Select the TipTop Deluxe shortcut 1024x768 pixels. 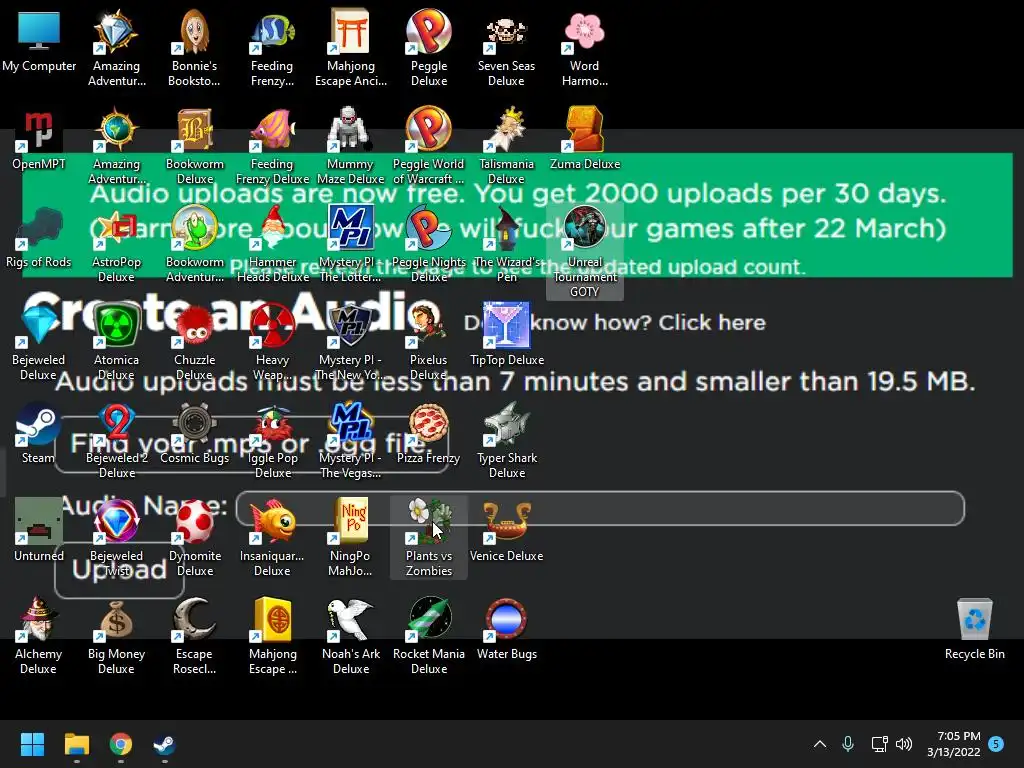(x=507, y=336)
